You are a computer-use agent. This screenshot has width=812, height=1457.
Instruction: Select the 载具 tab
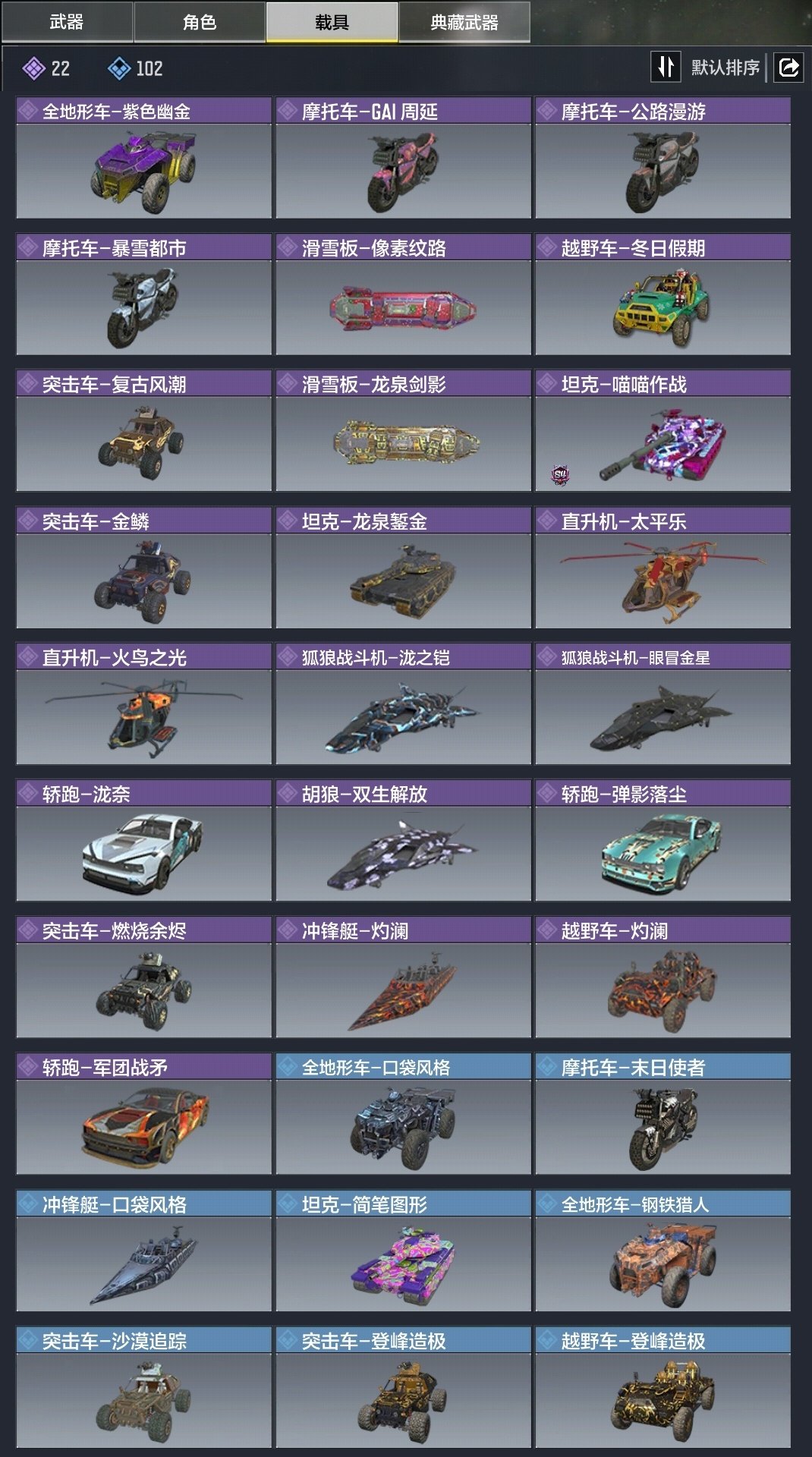[x=332, y=21]
